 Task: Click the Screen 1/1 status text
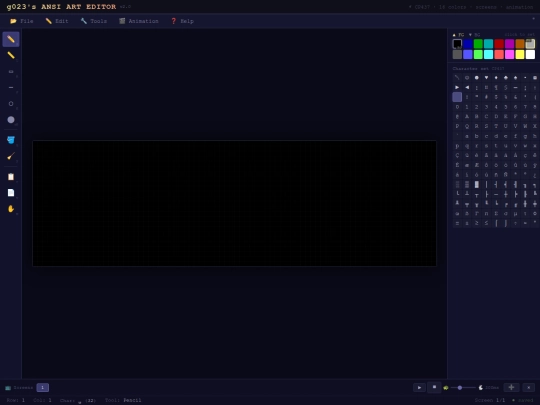pos(490,400)
